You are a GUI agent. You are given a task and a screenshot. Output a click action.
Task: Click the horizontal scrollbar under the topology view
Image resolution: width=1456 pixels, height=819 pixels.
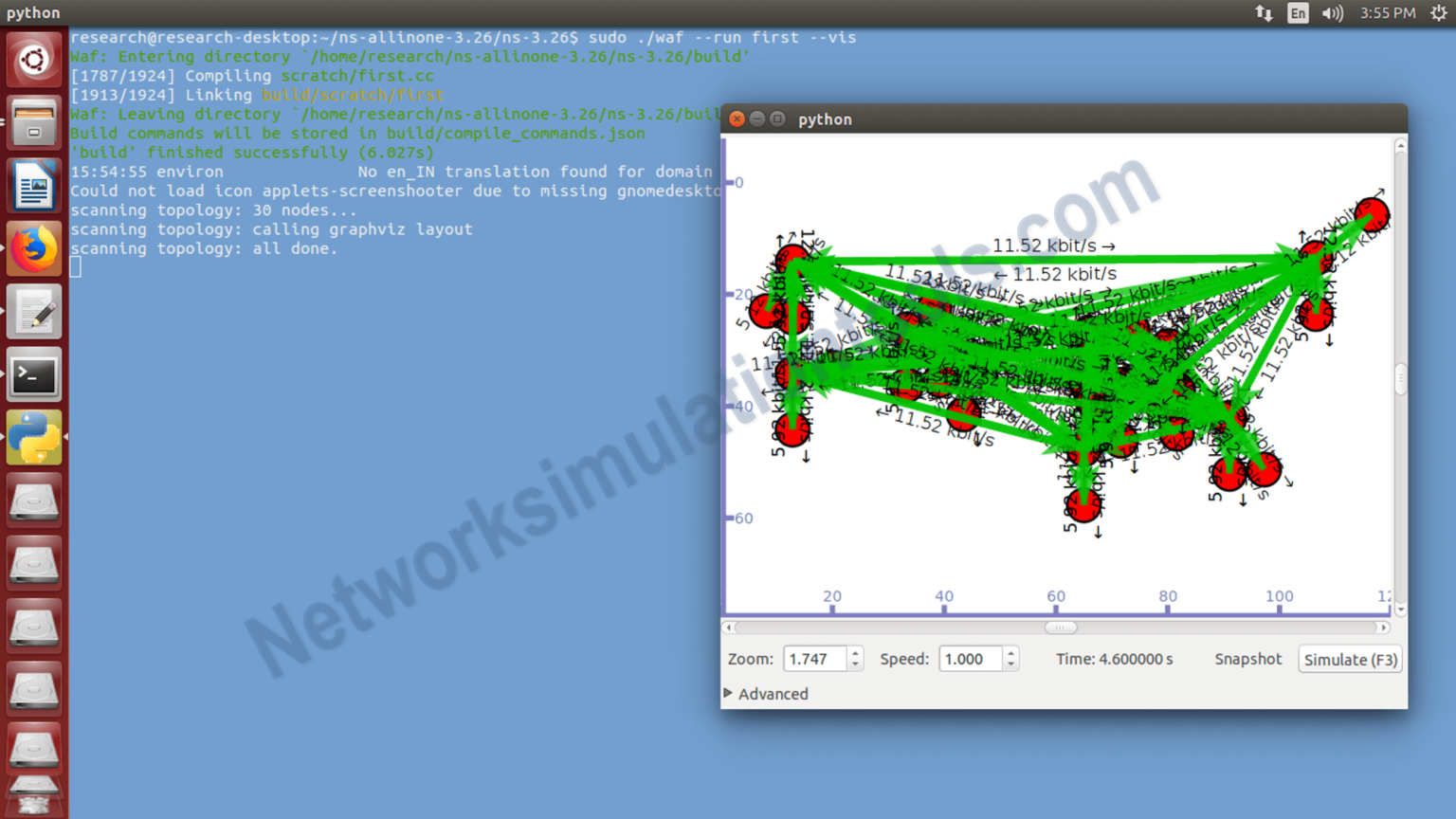click(x=1060, y=627)
